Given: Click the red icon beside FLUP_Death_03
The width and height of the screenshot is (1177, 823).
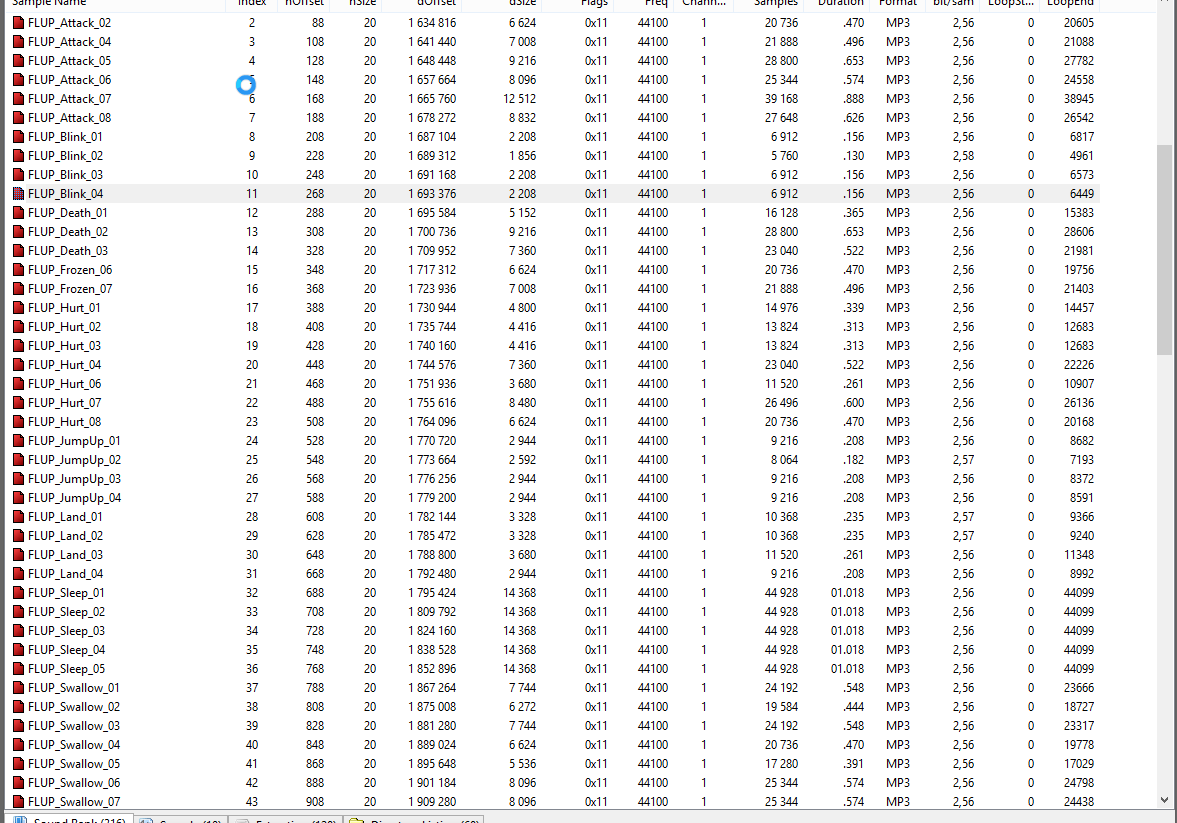Looking at the screenshot, I should (19, 251).
